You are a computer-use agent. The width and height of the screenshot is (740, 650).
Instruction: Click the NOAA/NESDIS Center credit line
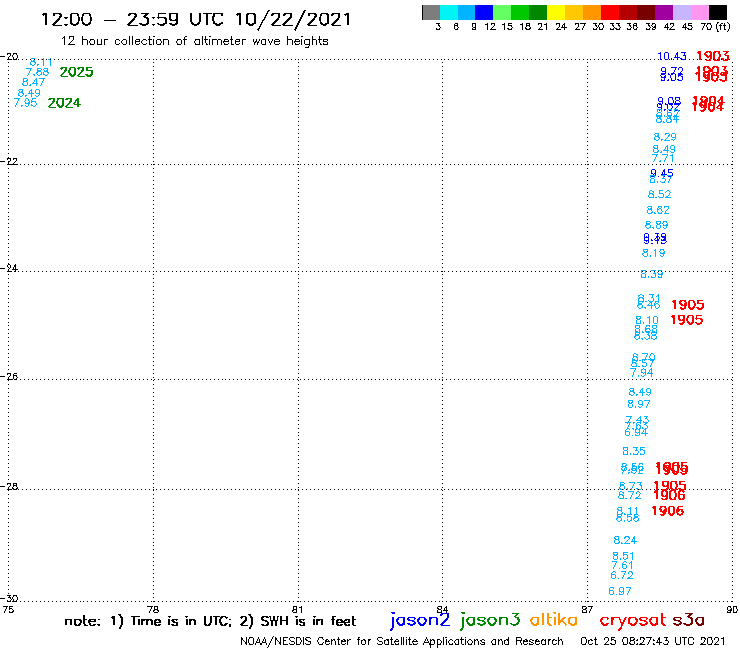click(402, 641)
